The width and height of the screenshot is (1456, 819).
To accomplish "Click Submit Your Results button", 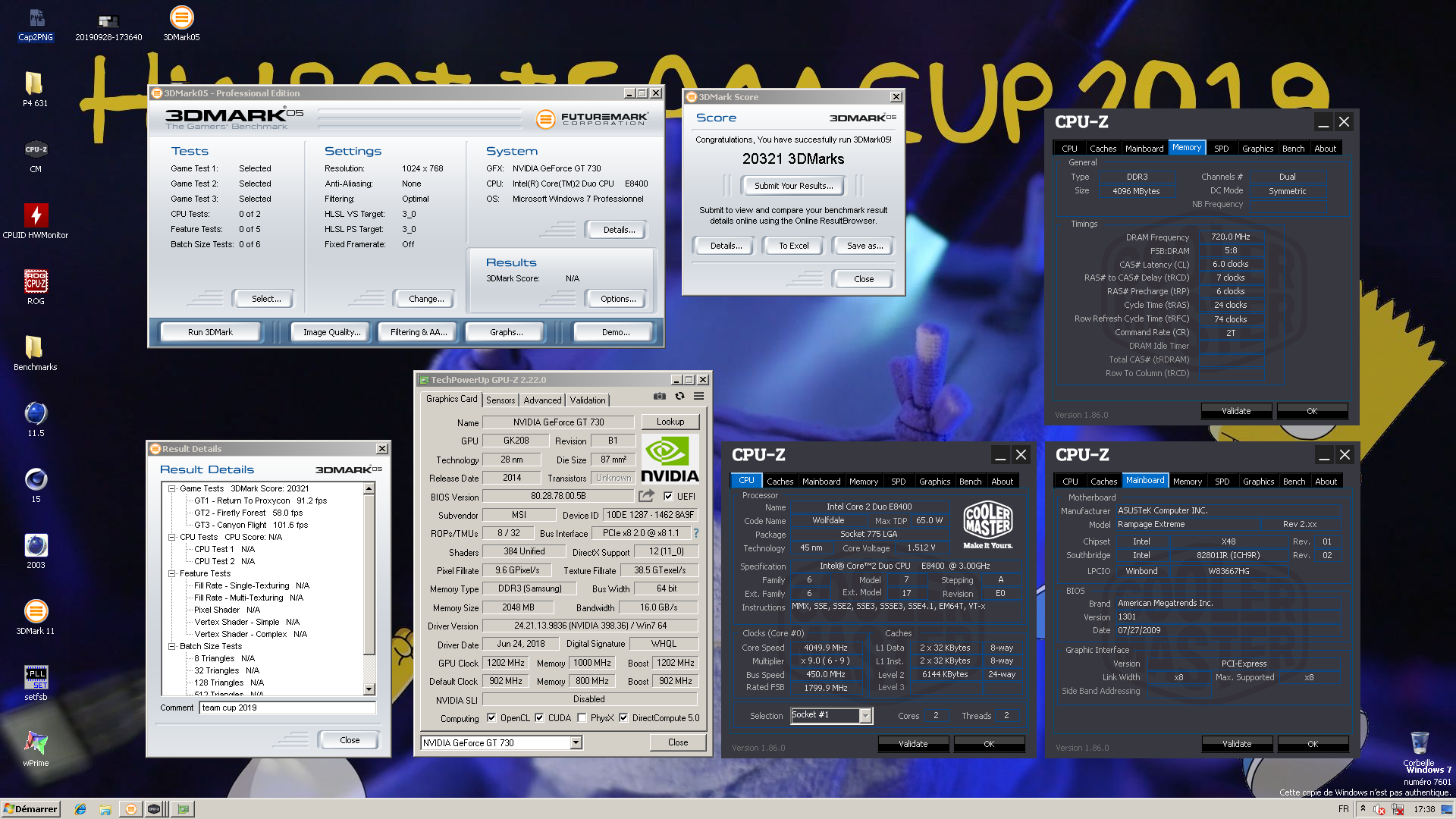I will (793, 186).
